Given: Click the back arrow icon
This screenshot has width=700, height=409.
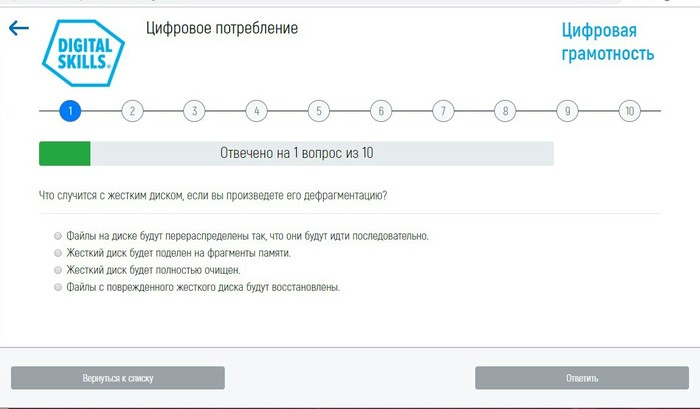Looking at the screenshot, I should [x=19, y=28].
